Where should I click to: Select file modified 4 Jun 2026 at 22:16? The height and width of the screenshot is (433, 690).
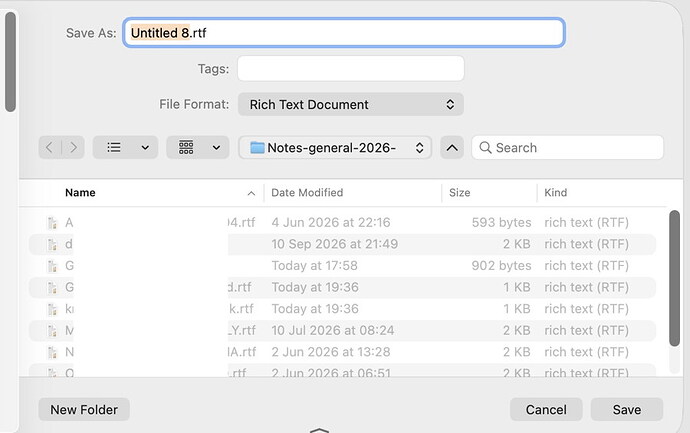(x=342, y=223)
